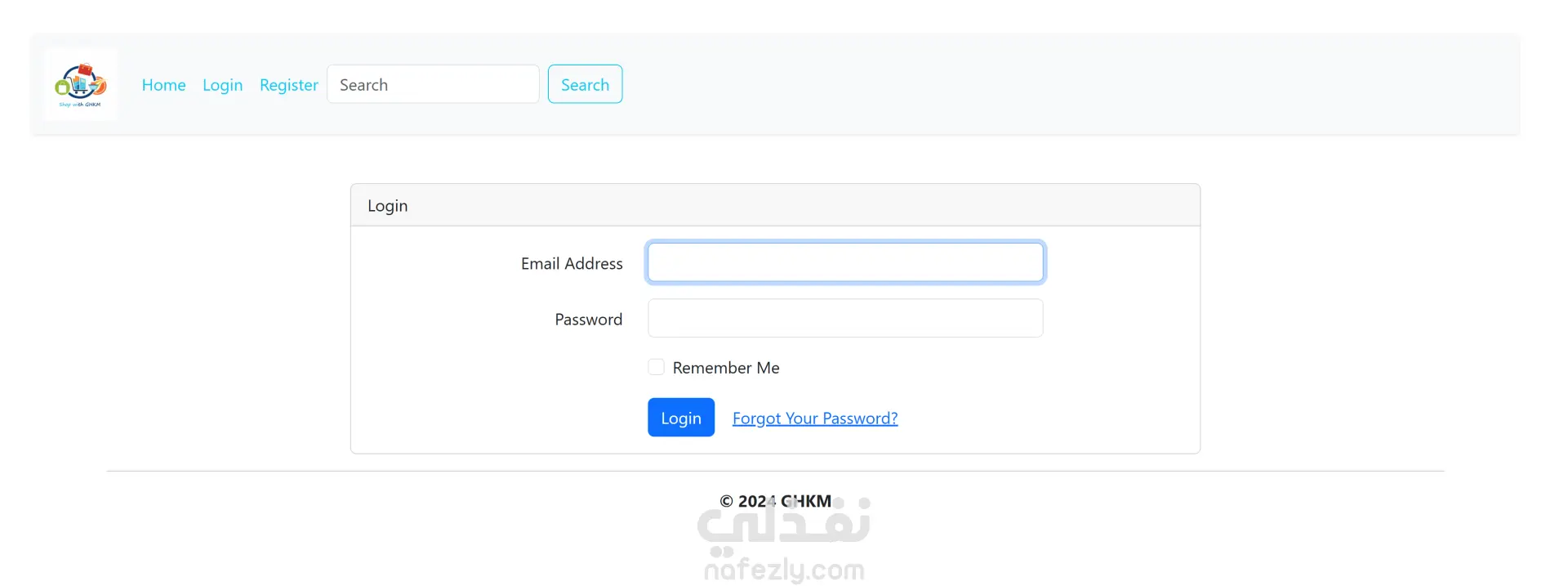Click the Shop with GHKM logo
Screen dimensions: 1568x586
coord(80,85)
